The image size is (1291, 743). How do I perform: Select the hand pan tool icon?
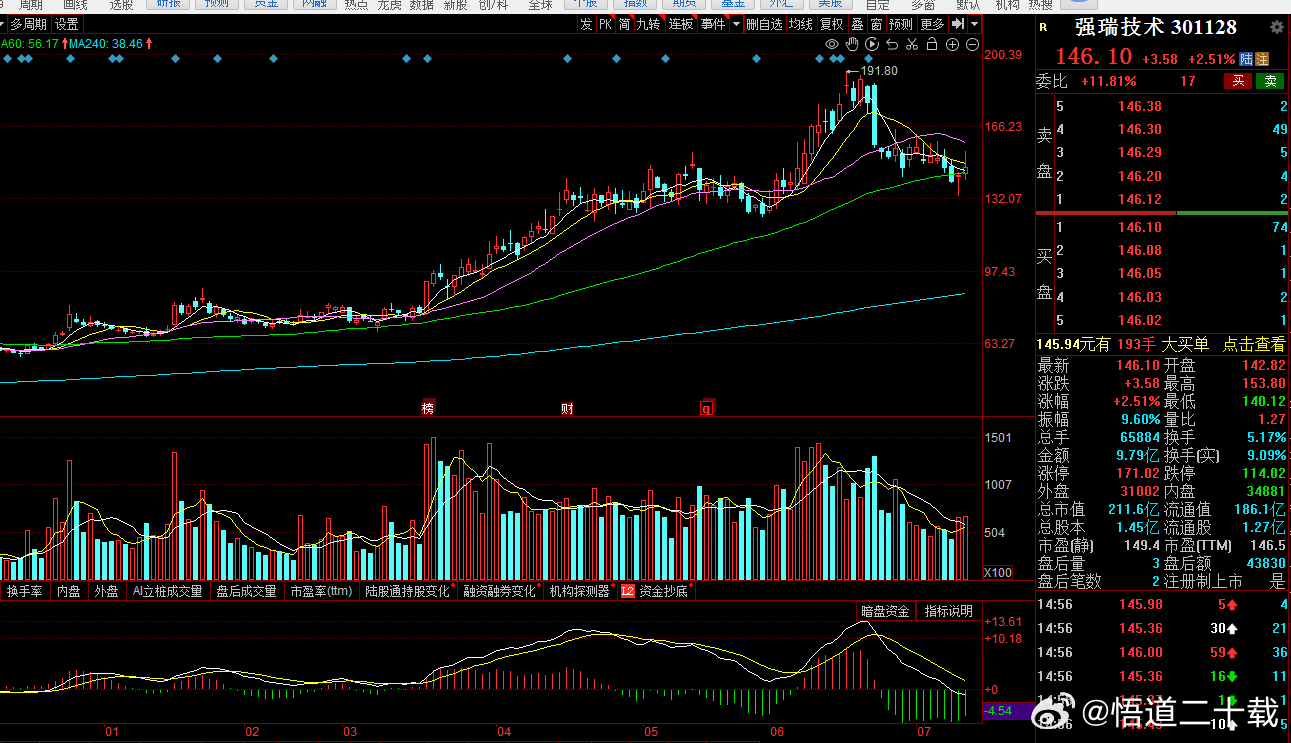click(x=852, y=44)
